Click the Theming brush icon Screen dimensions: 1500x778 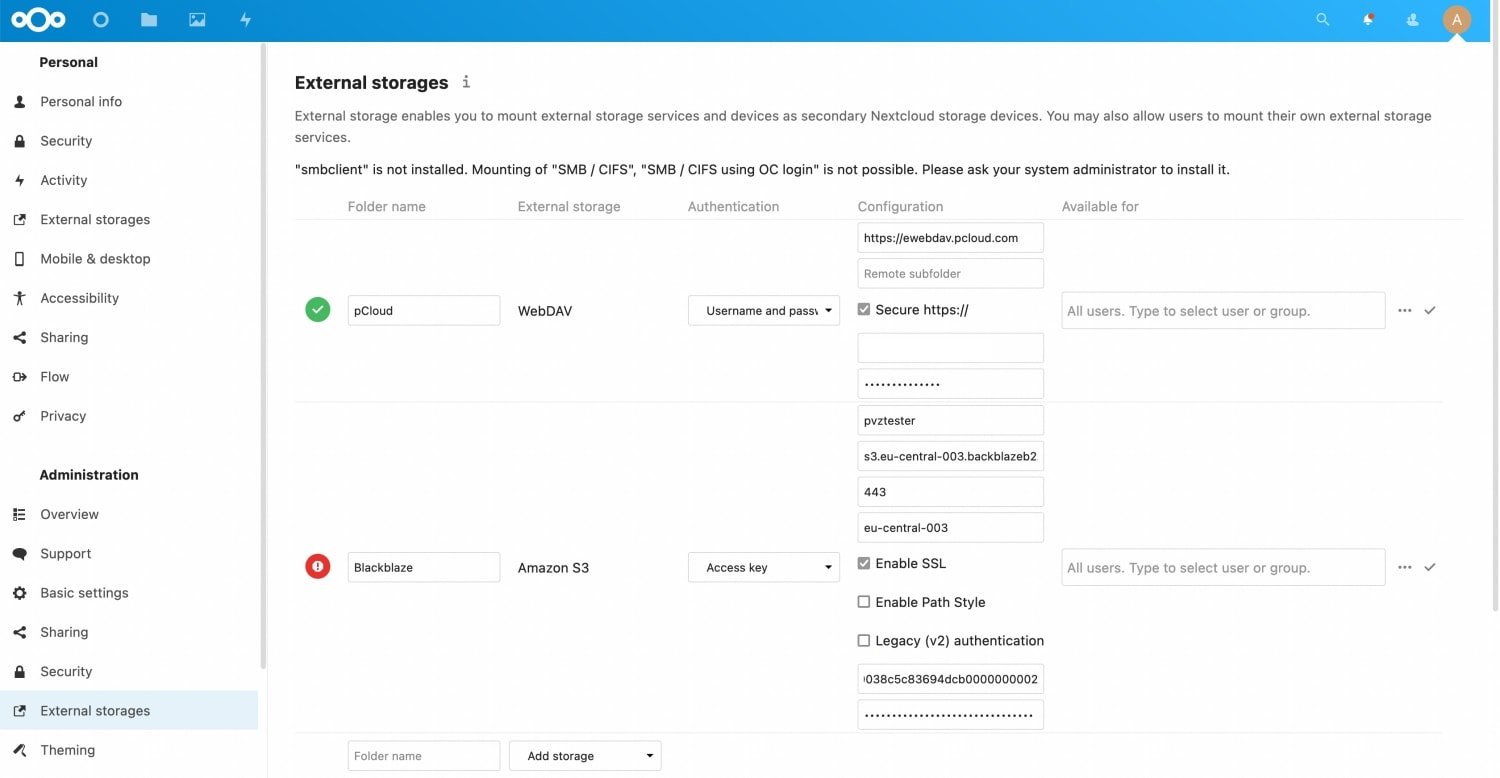[19, 750]
